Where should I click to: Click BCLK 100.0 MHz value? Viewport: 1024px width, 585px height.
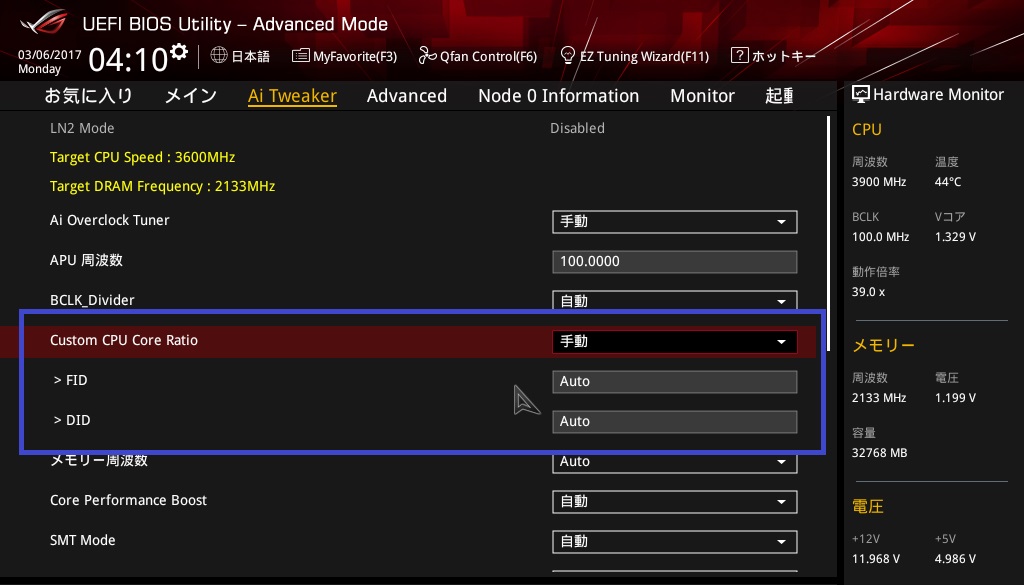tap(880, 236)
